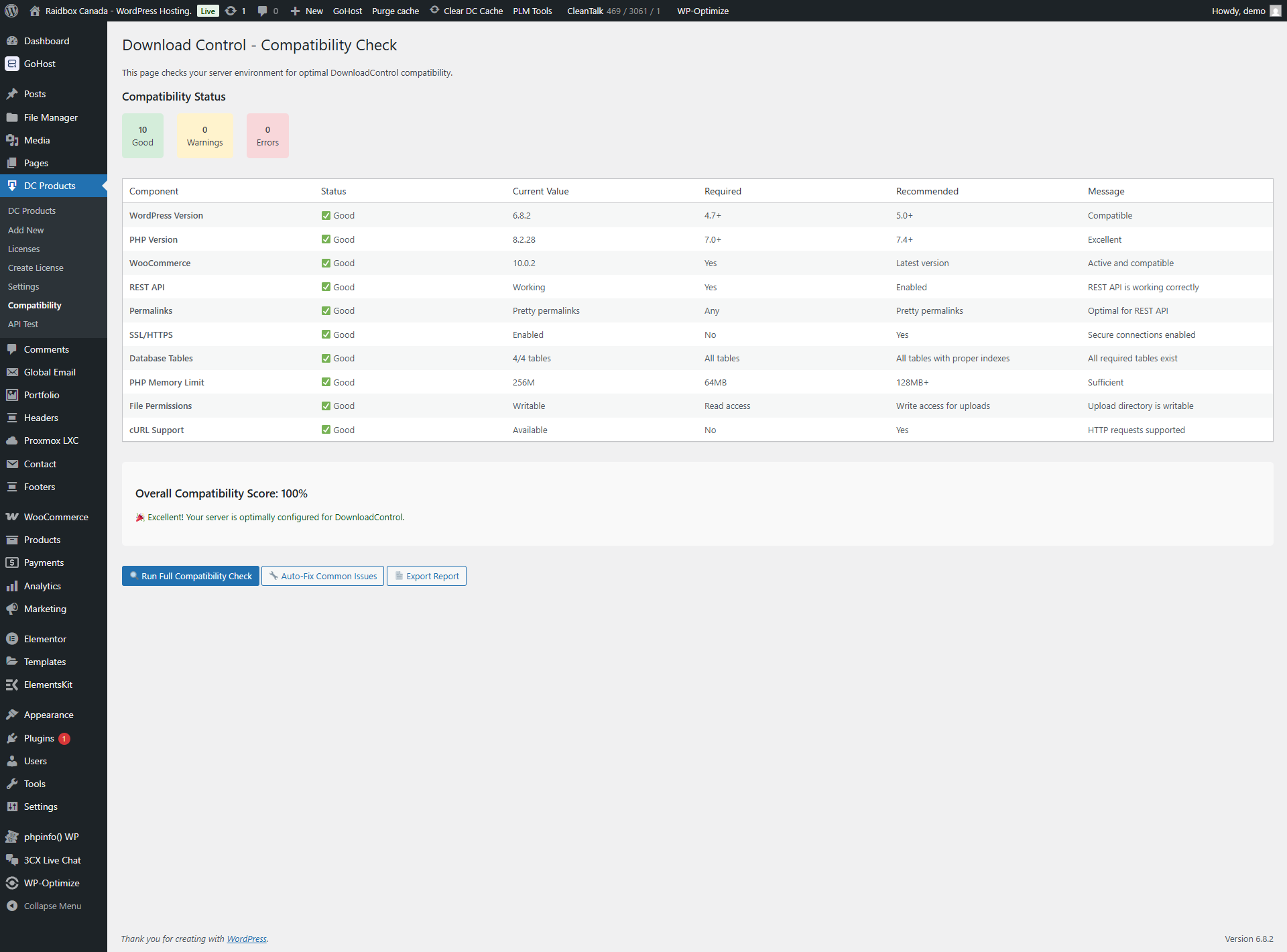Open Settings under DC Products
The width and height of the screenshot is (1287, 952).
pos(23,286)
